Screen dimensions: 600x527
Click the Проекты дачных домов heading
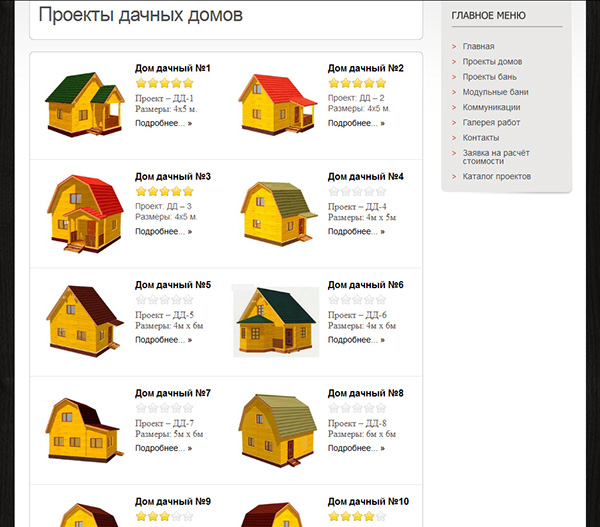(140, 15)
